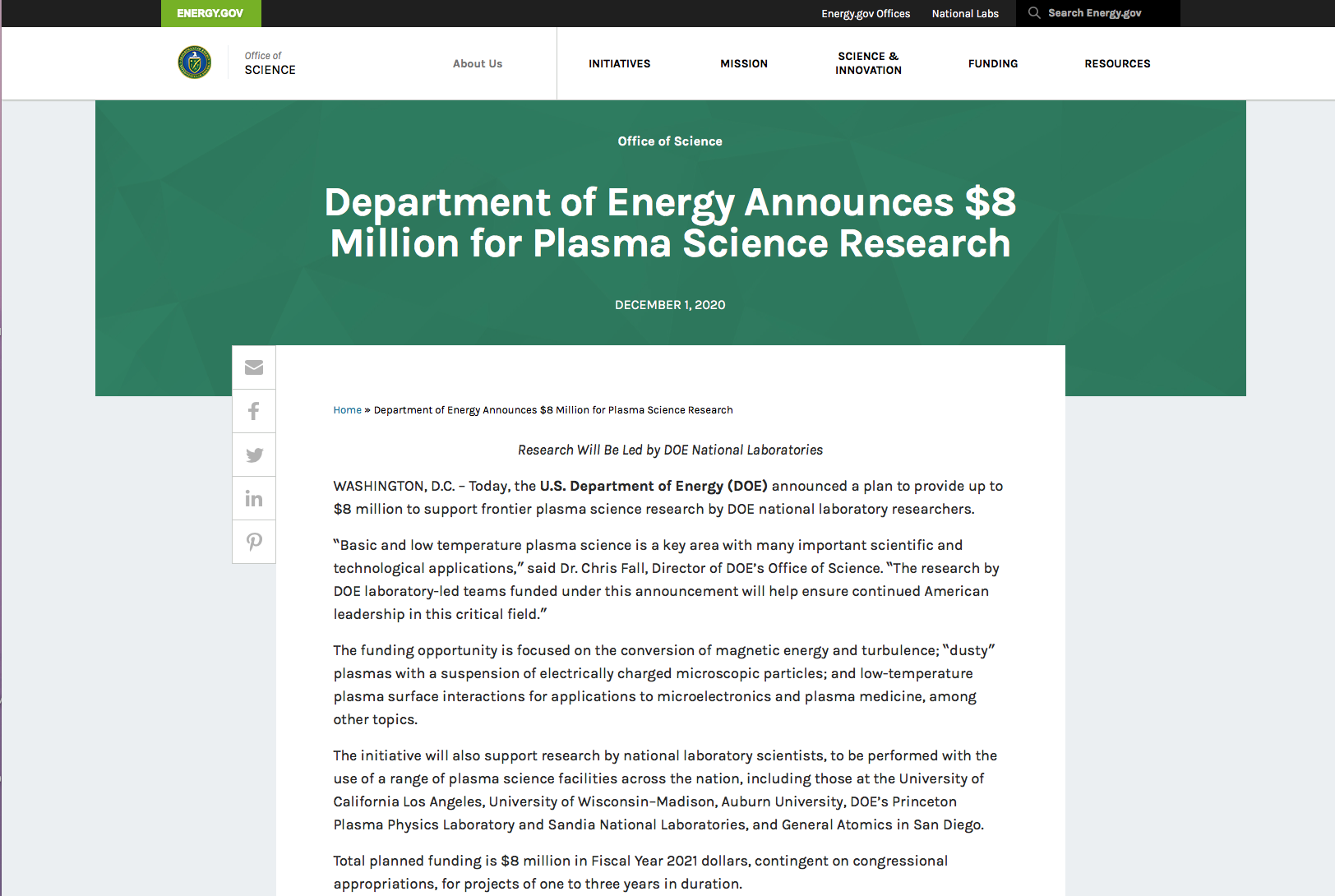Go to Energy.gov Offices link
The height and width of the screenshot is (896, 1335).
(x=866, y=13)
